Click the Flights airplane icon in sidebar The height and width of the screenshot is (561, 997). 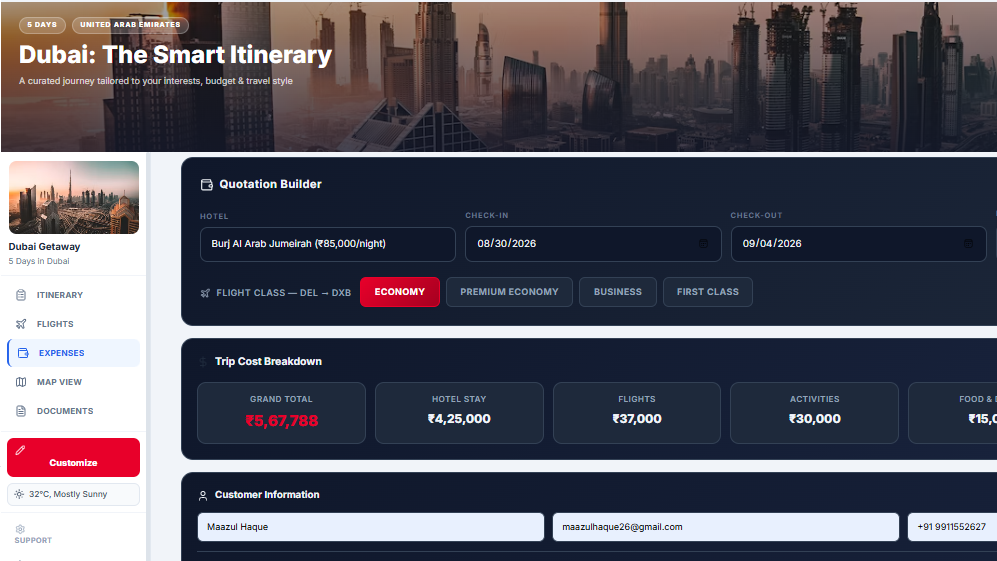21,324
